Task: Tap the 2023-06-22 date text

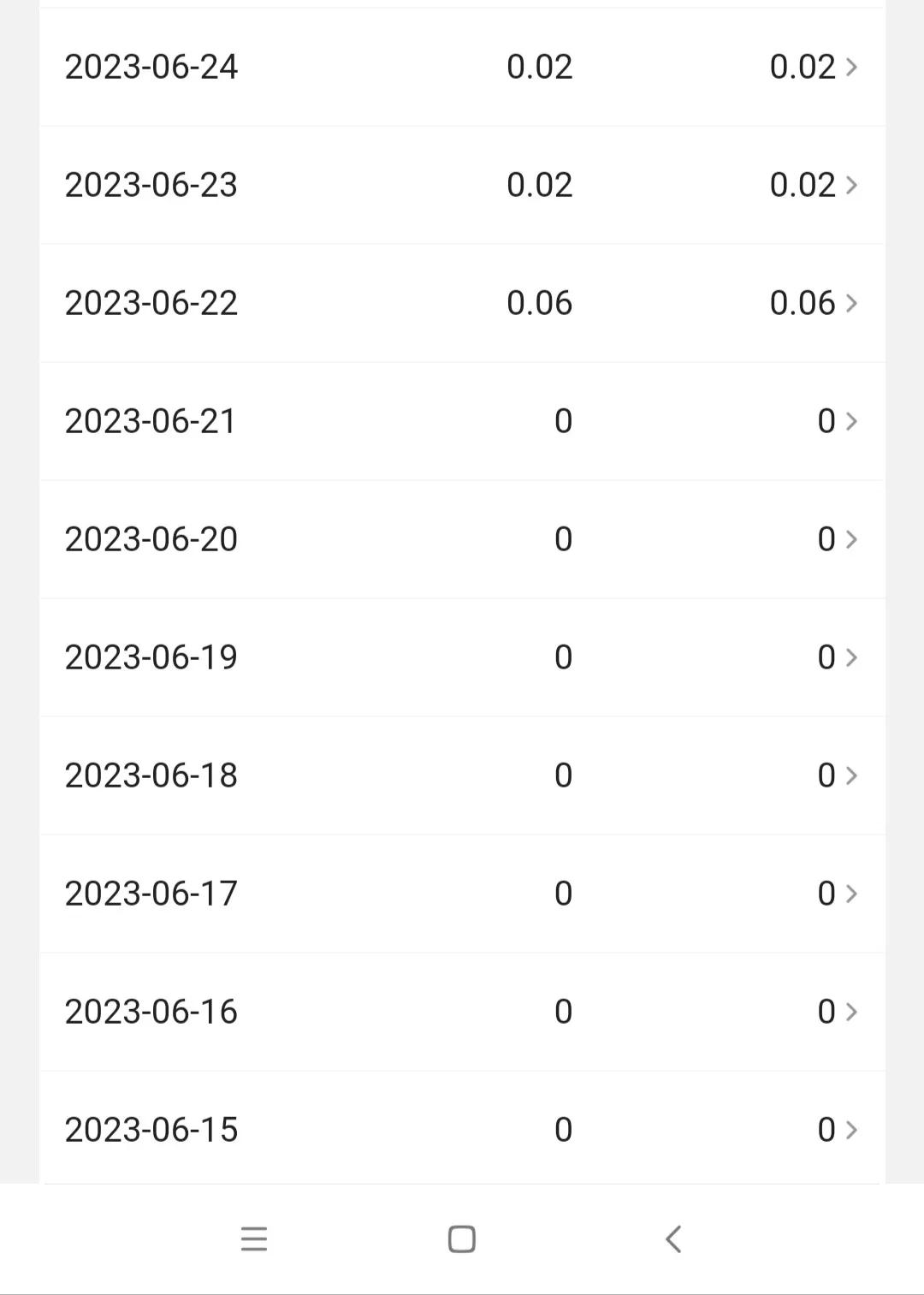Action: pos(151,303)
